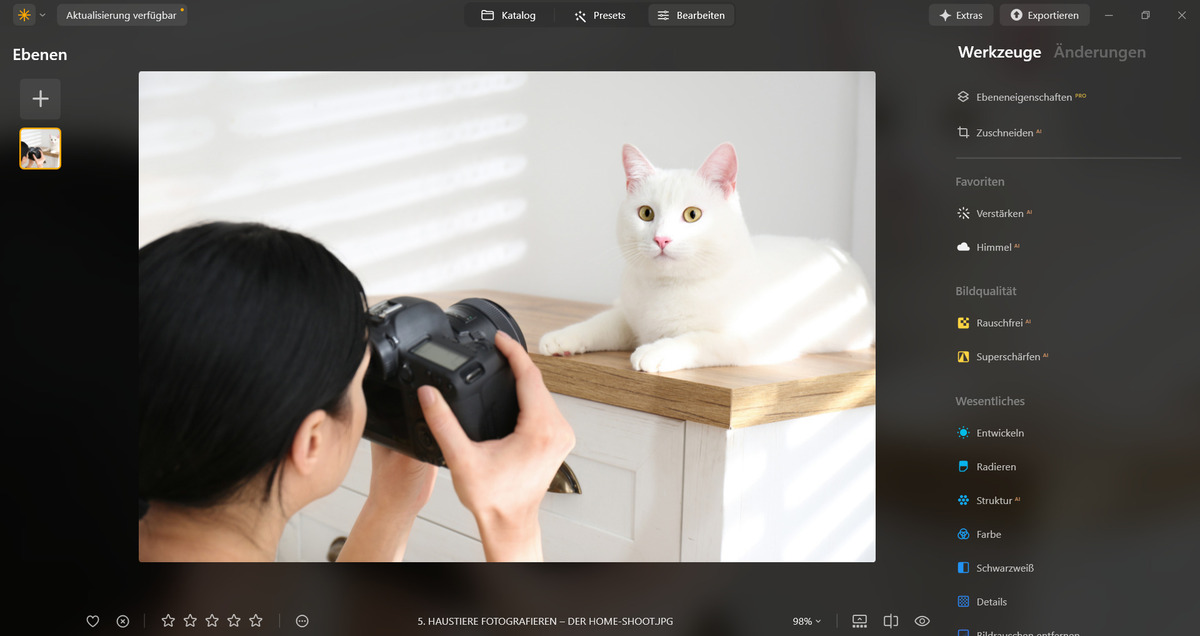Toggle the before-after comparison view
Image resolution: width=1200 pixels, height=636 pixels.
[x=891, y=621]
